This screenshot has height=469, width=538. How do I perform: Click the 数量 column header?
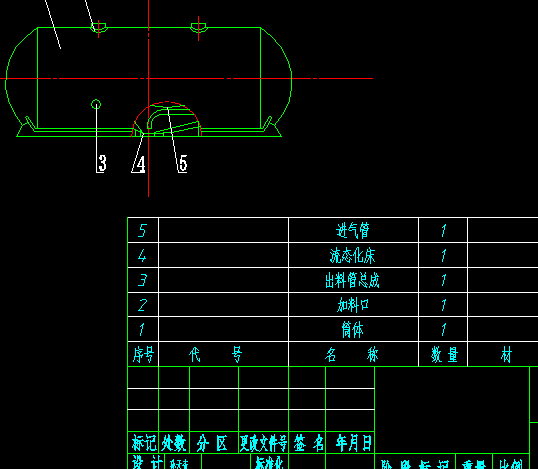(x=444, y=354)
